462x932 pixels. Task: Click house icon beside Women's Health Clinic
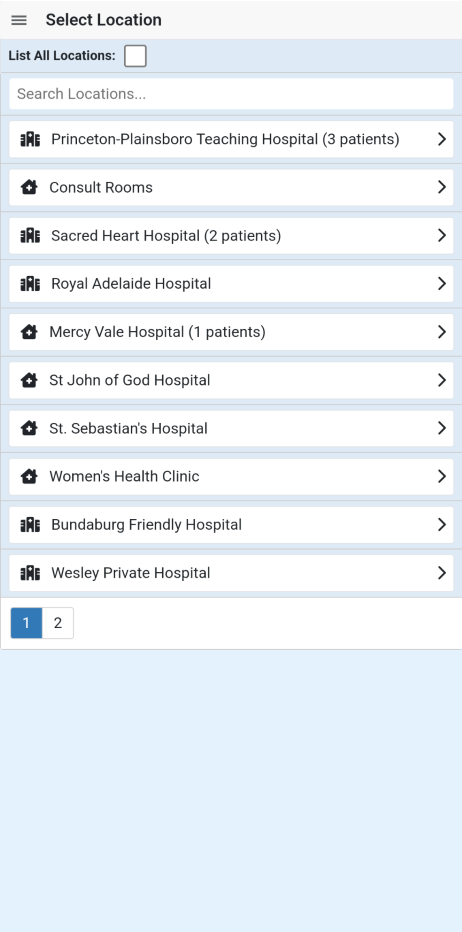29,476
